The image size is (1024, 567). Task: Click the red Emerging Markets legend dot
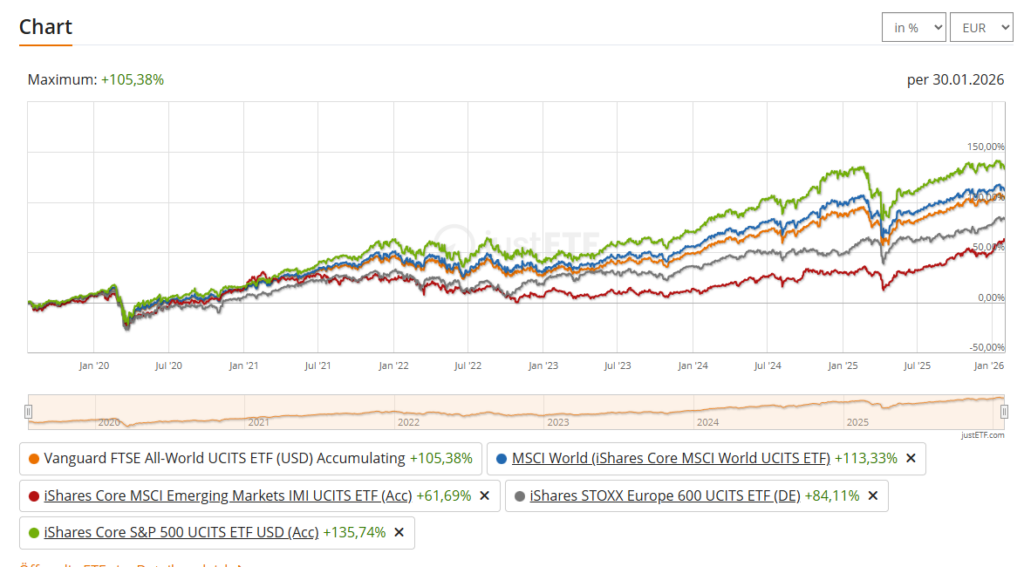pos(34,495)
